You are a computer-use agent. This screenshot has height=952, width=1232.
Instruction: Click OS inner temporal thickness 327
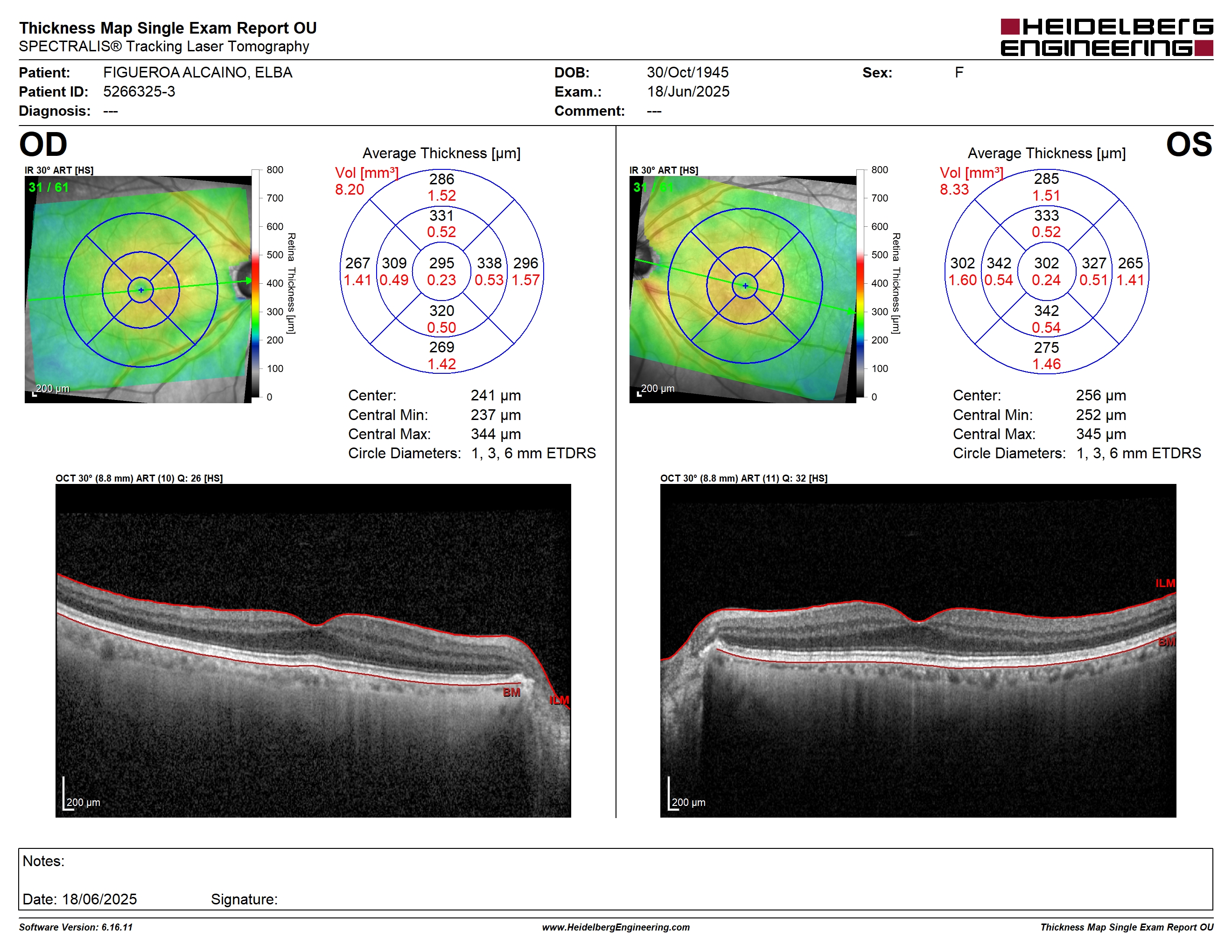[1094, 263]
